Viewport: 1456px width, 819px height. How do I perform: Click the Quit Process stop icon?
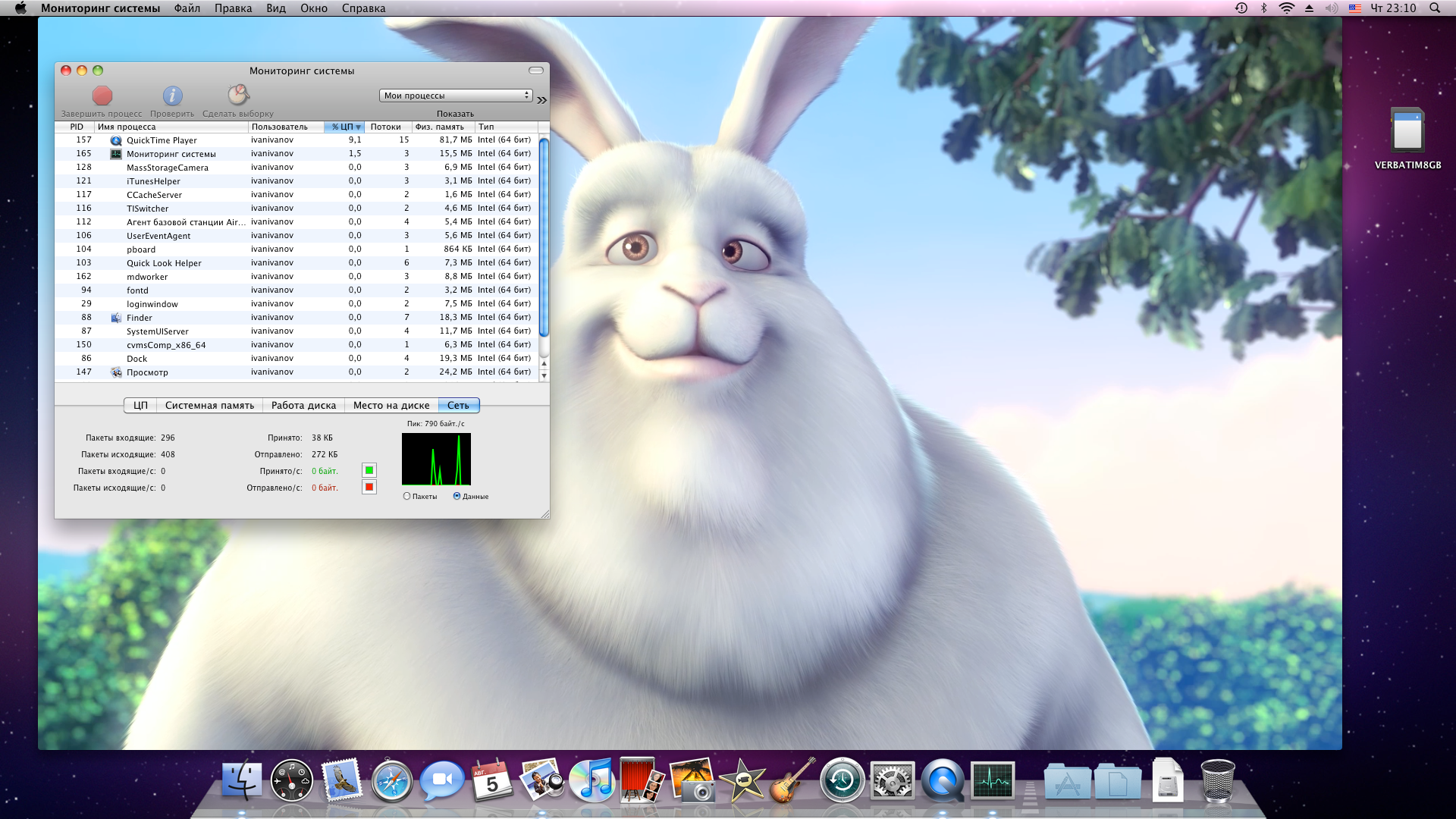point(102,96)
